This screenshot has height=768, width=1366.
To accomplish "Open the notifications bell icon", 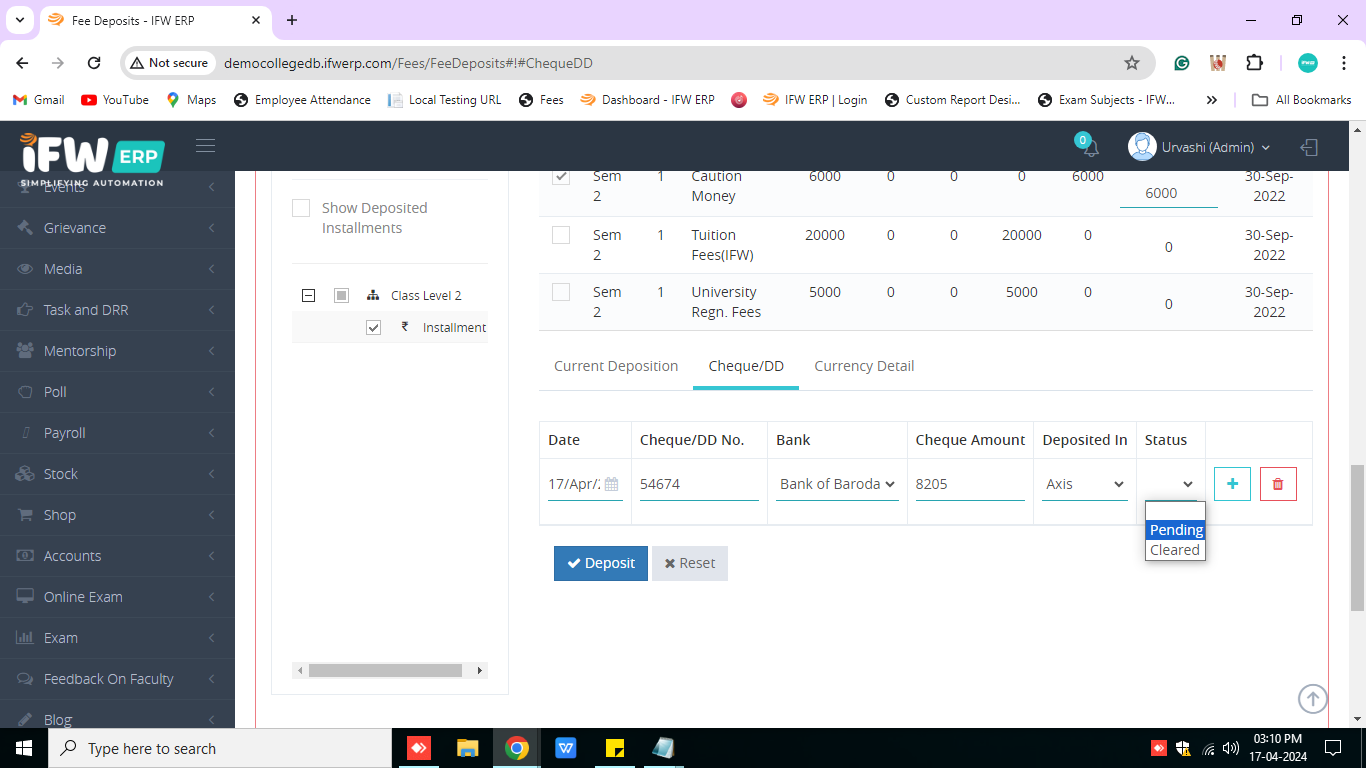I will coord(1090,148).
